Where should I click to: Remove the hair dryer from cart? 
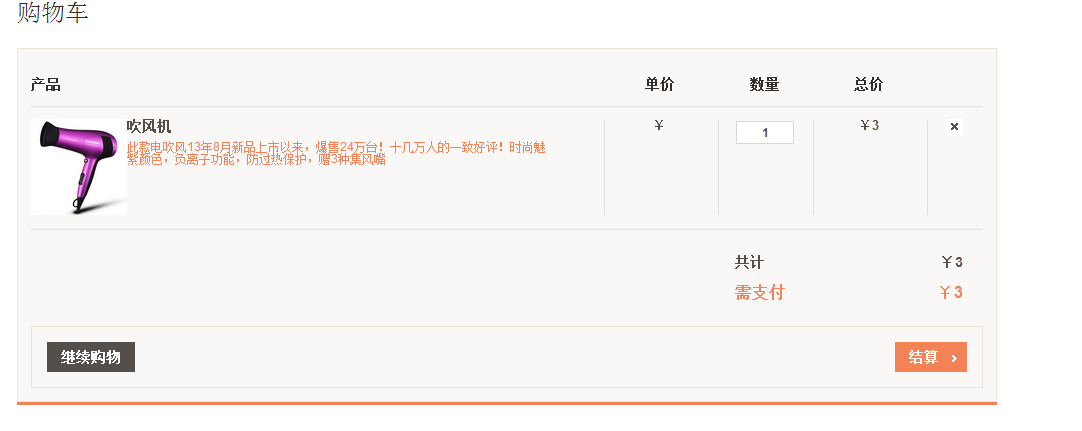[954, 127]
